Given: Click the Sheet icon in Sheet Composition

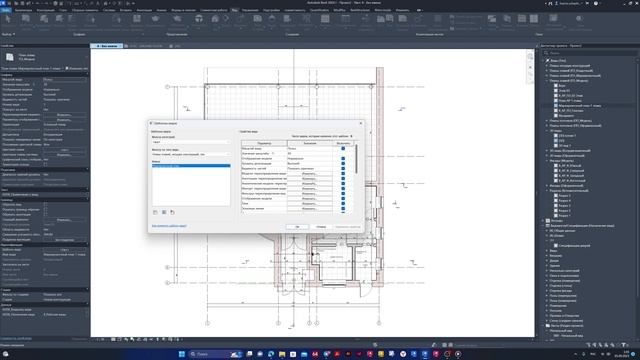Looking at the screenshot, I should click(x=380, y=19).
